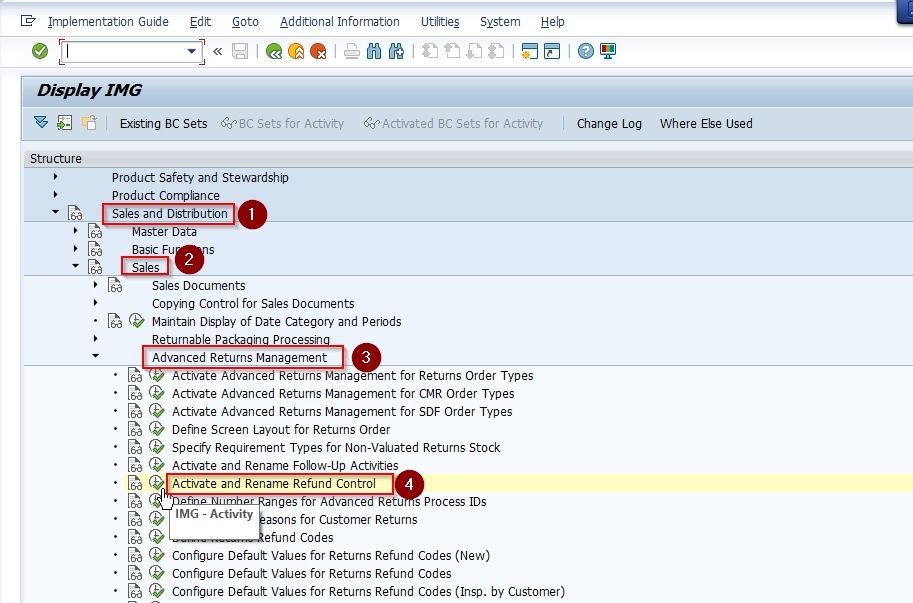
Task: Click the Save icon in toolbar
Action: click(240, 51)
